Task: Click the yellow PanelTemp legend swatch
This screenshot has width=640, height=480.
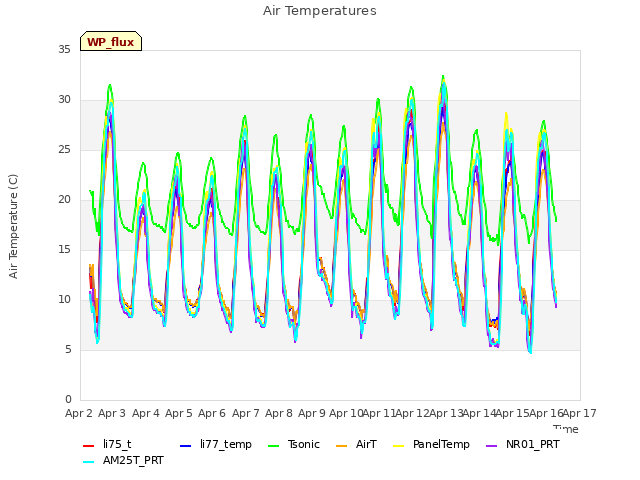Action: 398,445
